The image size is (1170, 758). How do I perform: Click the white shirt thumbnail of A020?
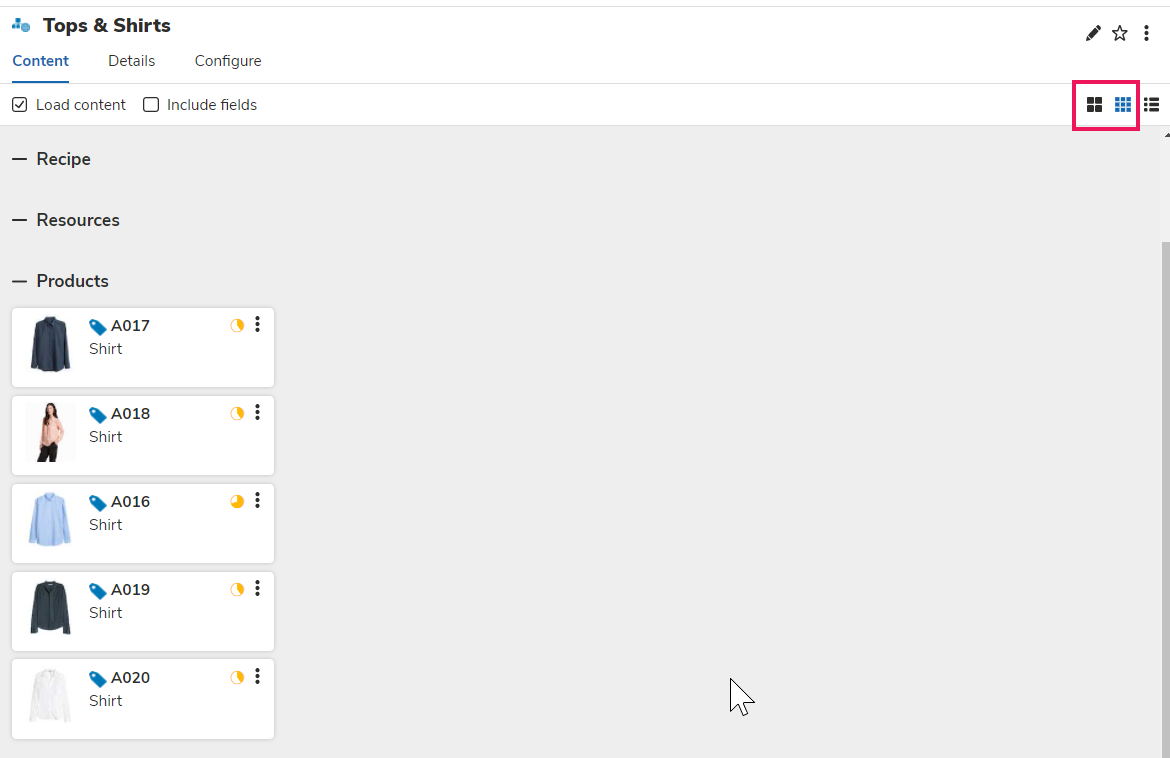coord(50,695)
